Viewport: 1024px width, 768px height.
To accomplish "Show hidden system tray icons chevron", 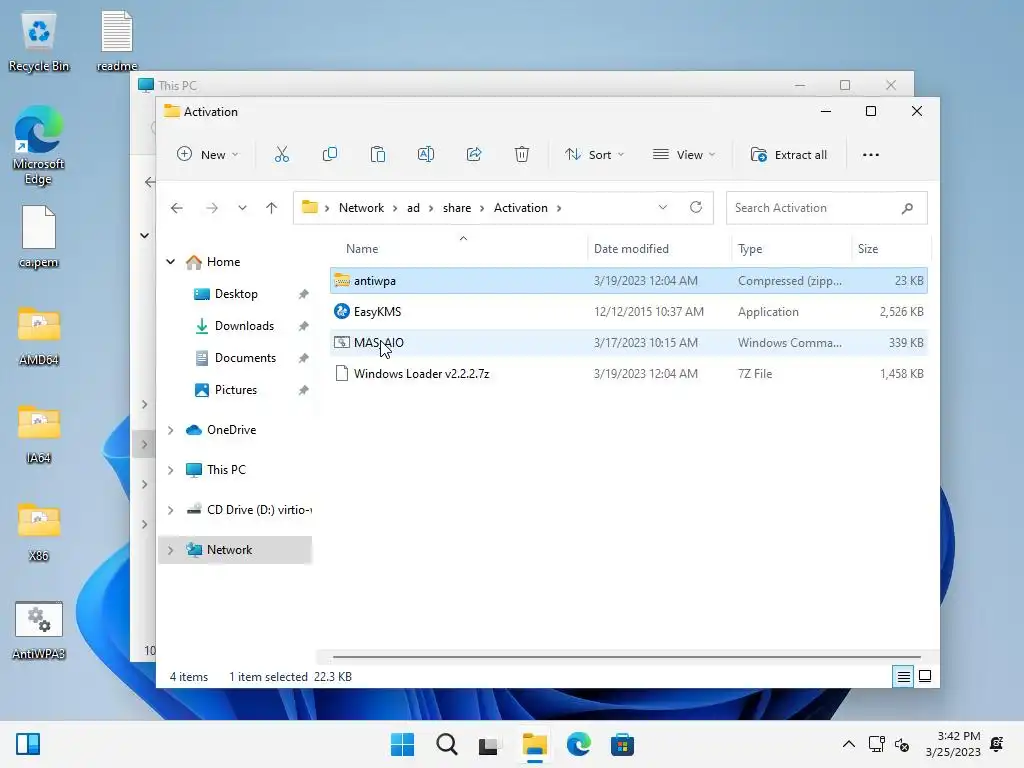I will [848, 744].
